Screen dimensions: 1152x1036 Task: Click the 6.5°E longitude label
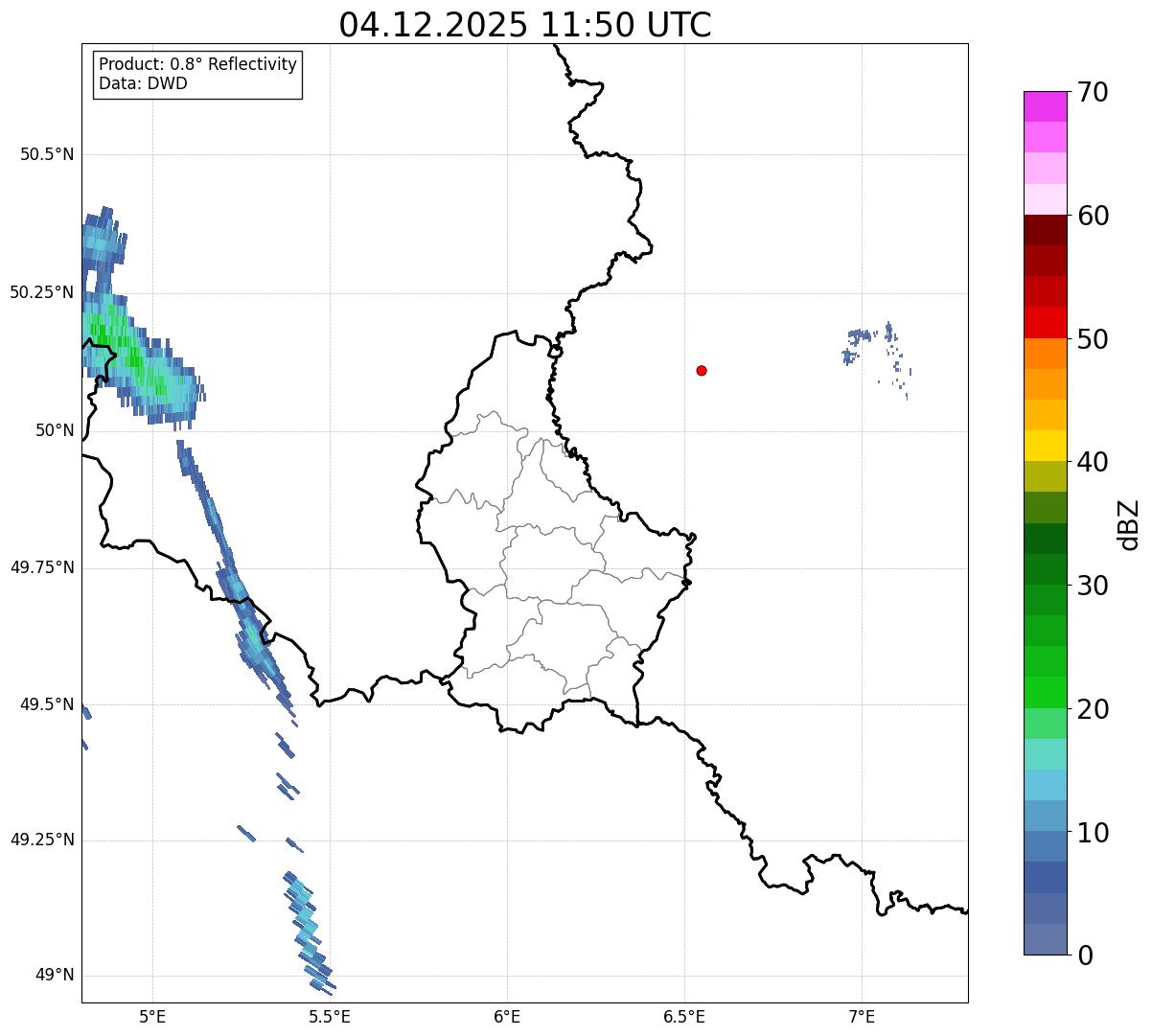[x=684, y=1016]
